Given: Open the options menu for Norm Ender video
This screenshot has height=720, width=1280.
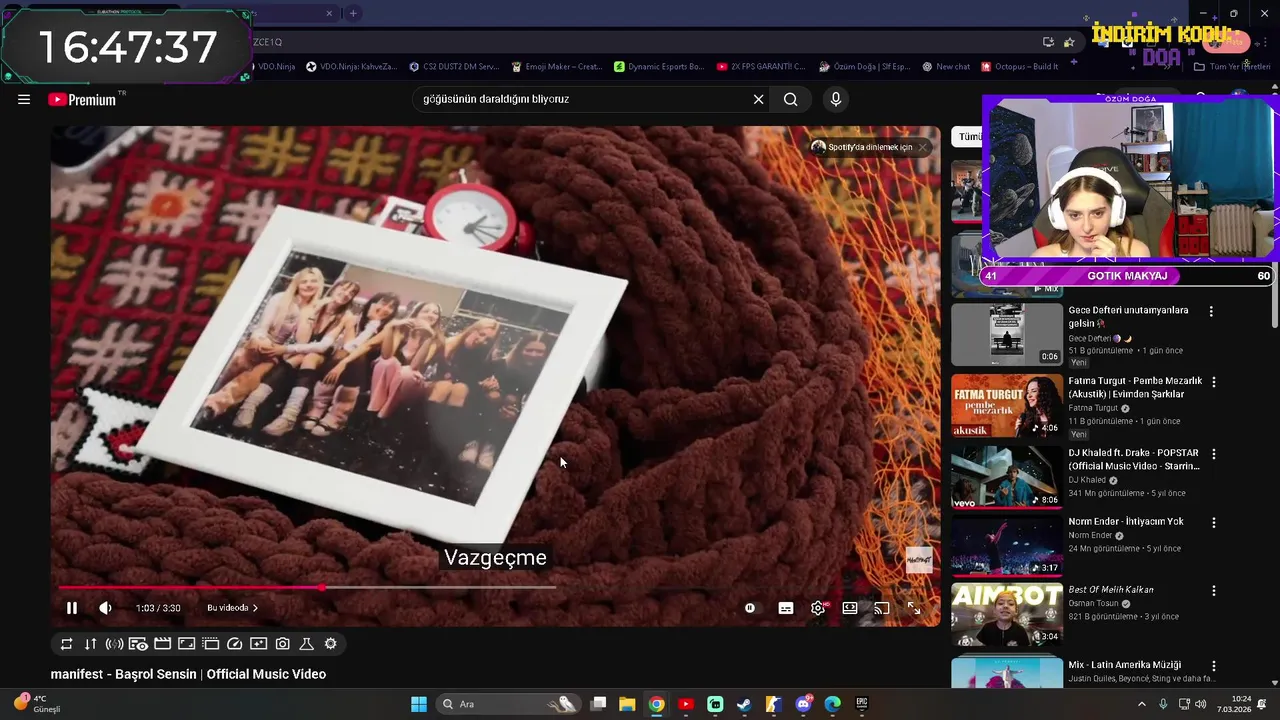Looking at the screenshot, I should [x=1214, y=522].
